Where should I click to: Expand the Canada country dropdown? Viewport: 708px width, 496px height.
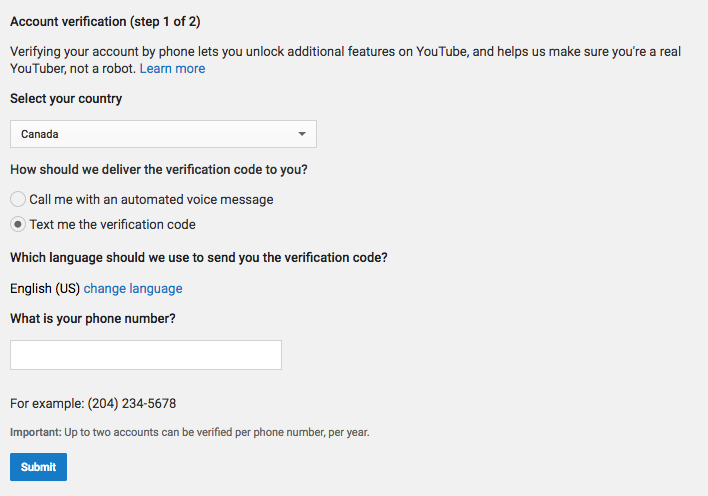163,134
